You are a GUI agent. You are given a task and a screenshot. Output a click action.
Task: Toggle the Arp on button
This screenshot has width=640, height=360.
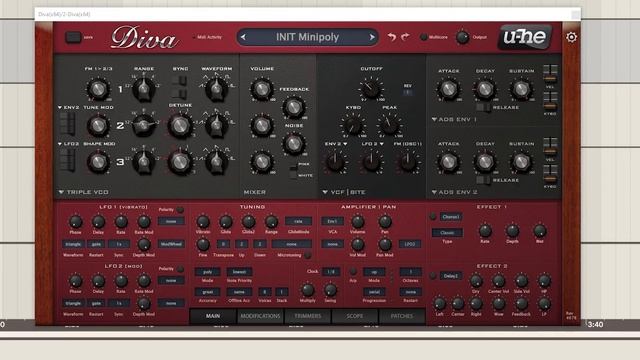click(353, 271)
